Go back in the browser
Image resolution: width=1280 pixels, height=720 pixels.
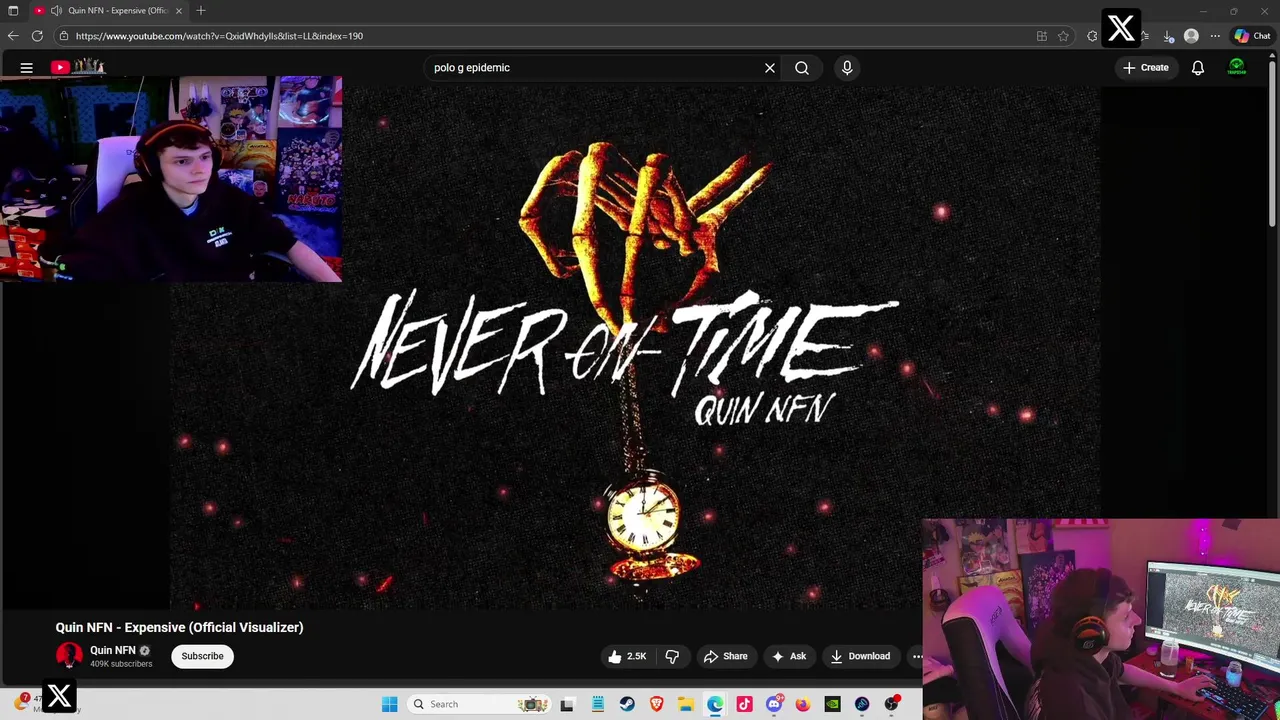(x=13, y=36)
